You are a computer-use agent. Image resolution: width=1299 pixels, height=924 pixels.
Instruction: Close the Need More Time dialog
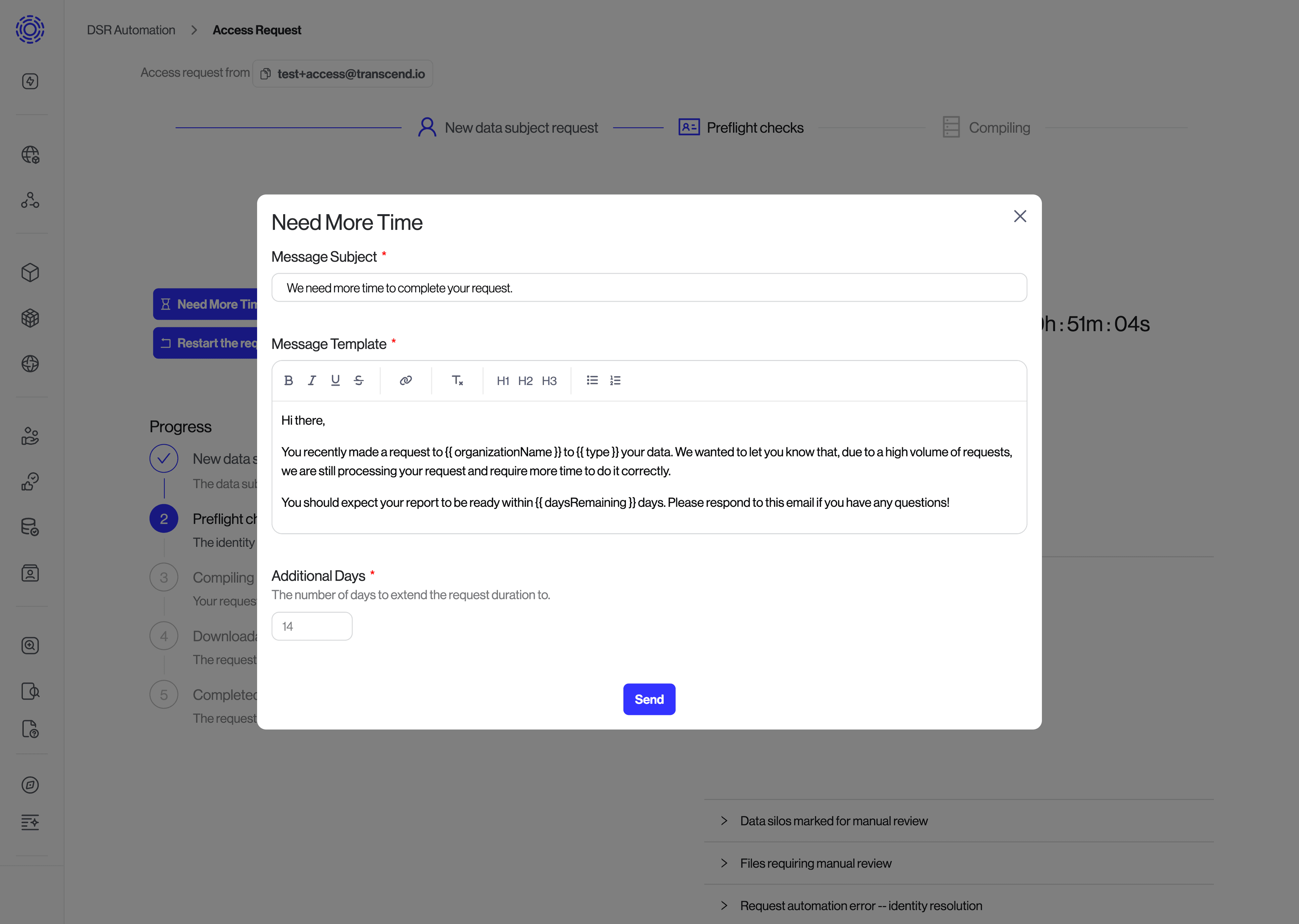pos(1020,216)
